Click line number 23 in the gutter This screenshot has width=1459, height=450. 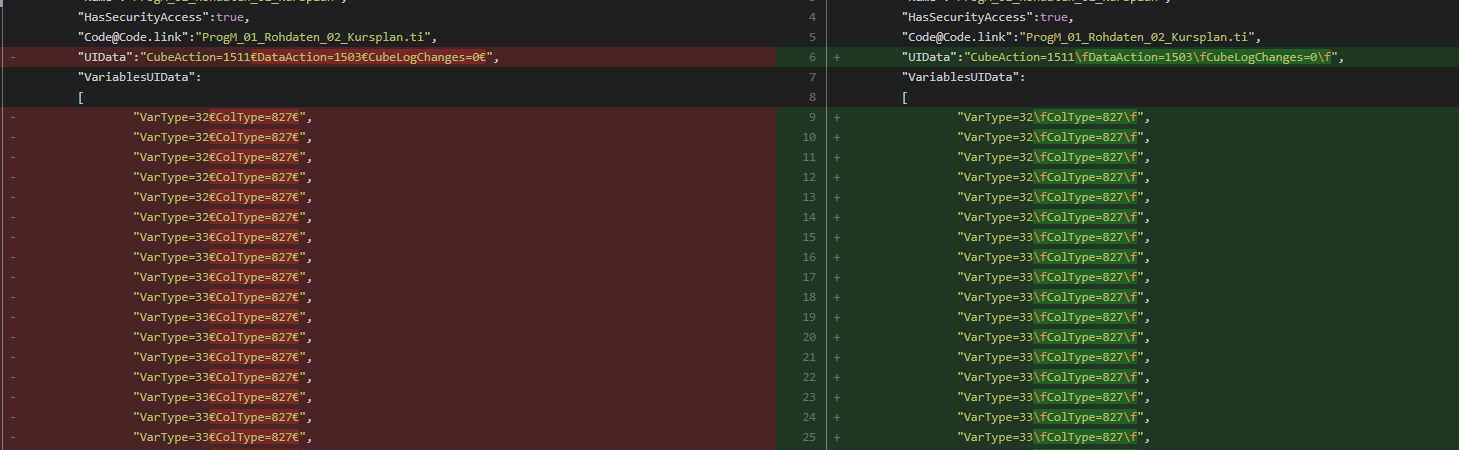(x=809, y=397)
